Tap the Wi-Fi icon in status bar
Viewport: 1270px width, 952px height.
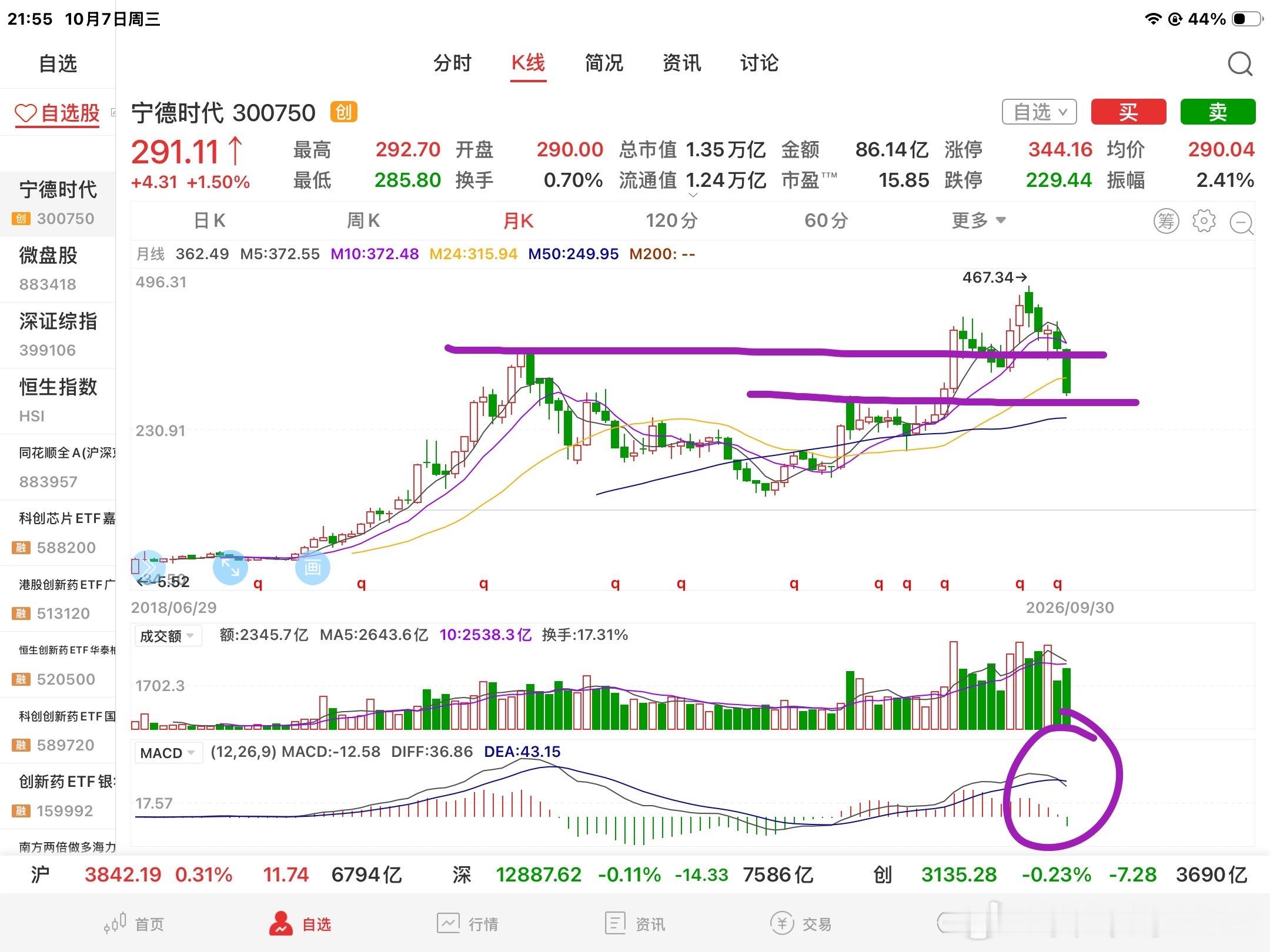point(1154,19)
